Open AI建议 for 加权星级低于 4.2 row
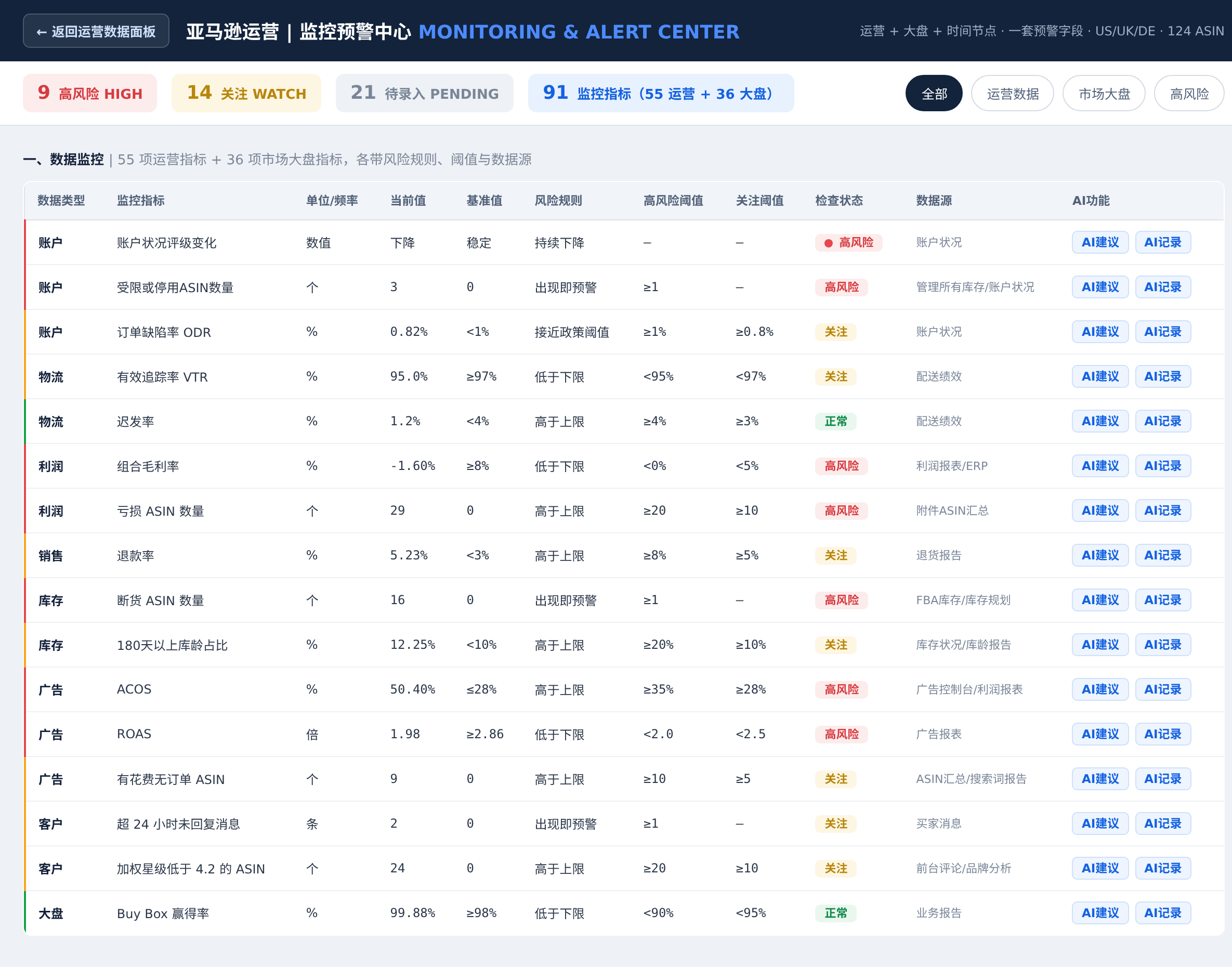Screen dimensions: 1232x967 (1100, 869)
